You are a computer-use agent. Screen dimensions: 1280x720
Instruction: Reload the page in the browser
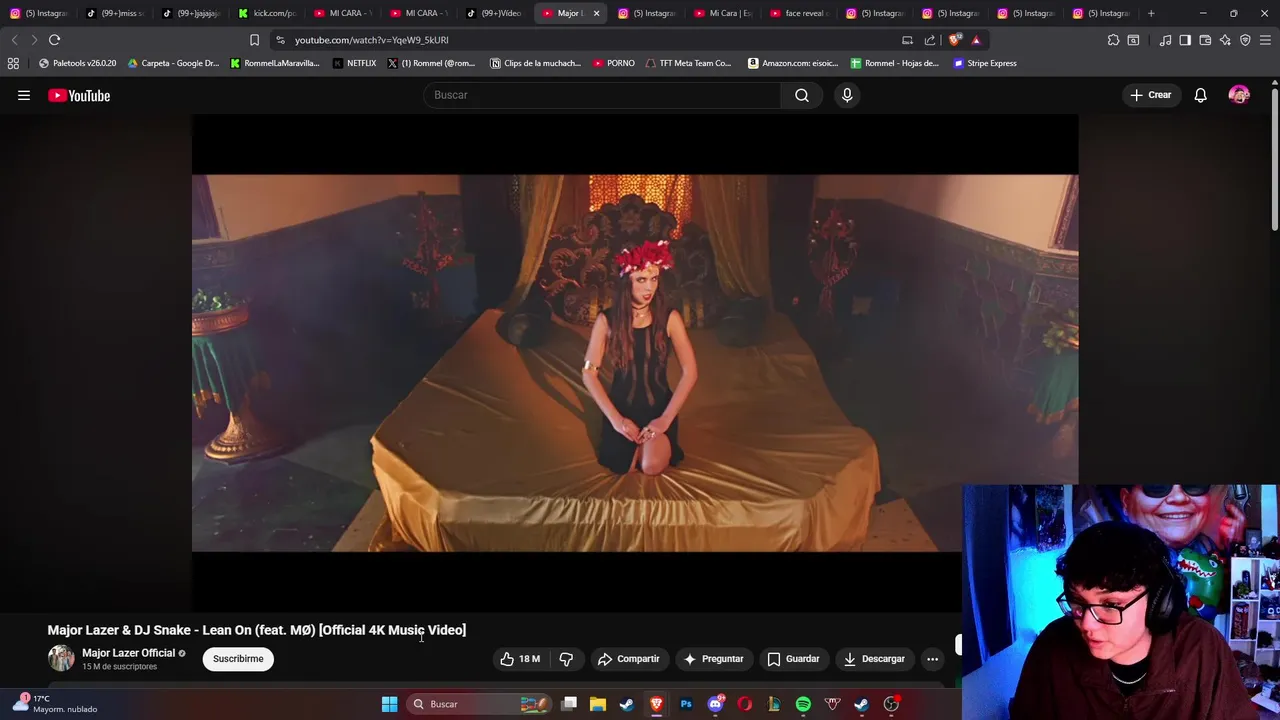coord(54,40)
